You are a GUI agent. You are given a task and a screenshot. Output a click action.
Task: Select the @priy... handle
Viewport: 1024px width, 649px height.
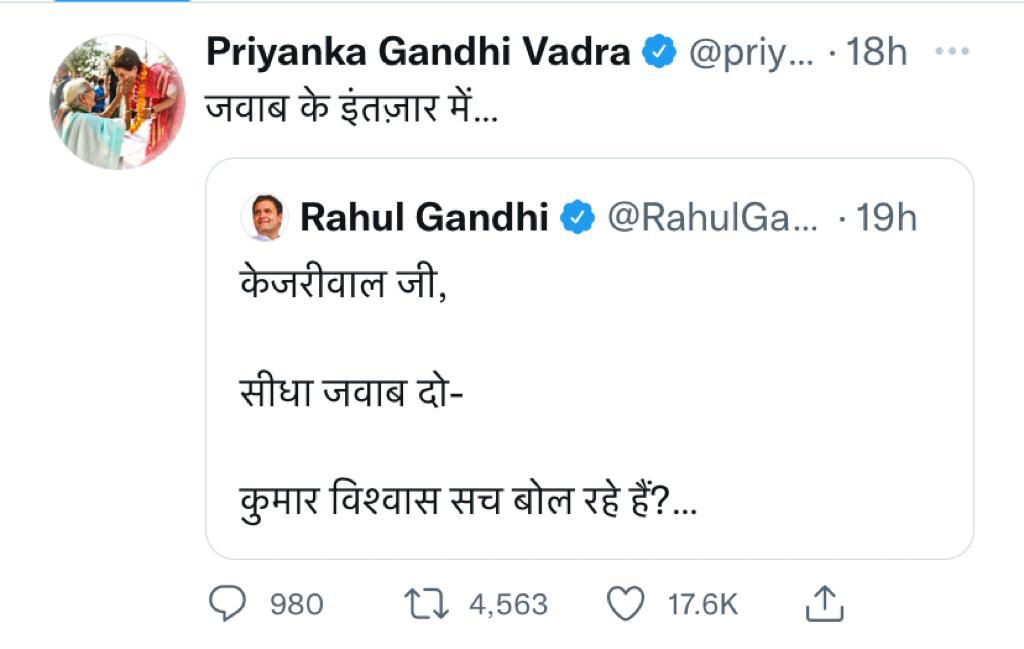[751, 53]
